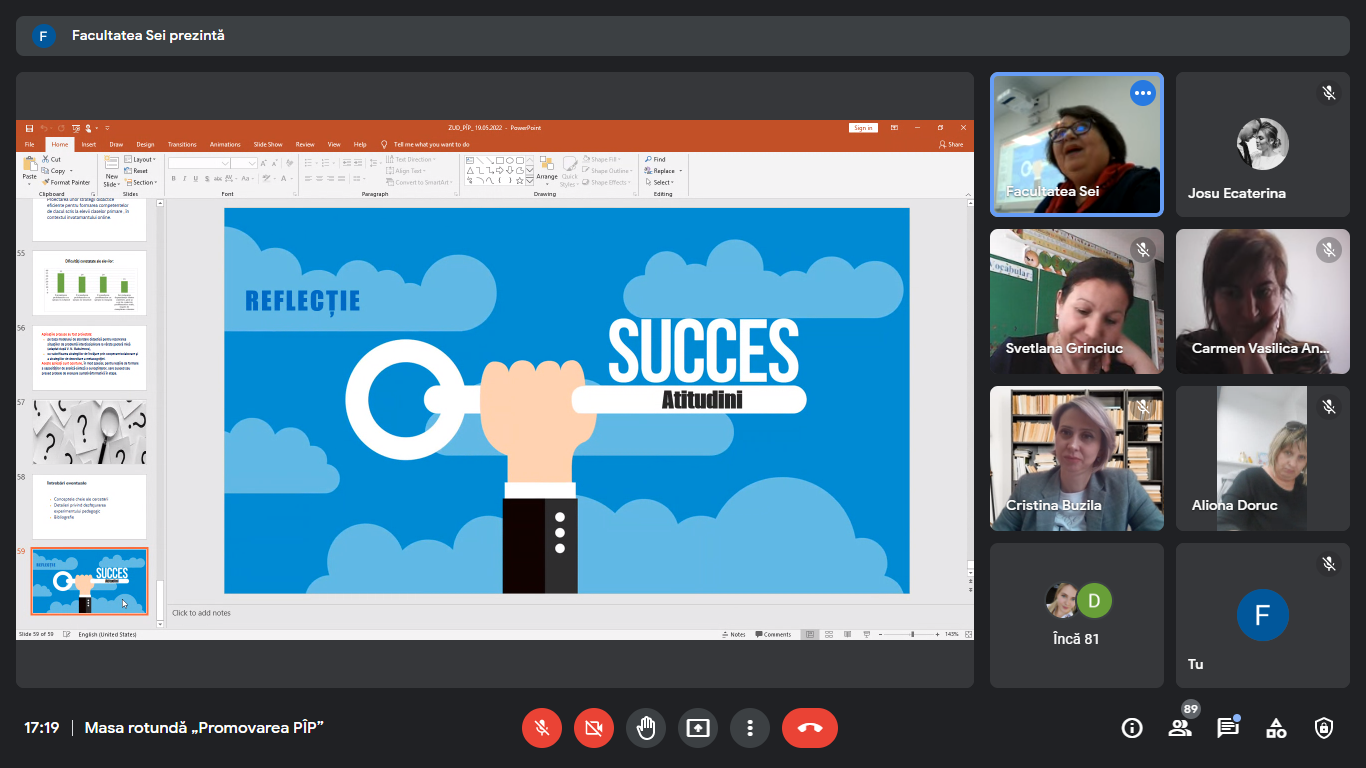Select slide 57 thumbnail with question marks
The image size is (1366, 768).
coord(89,432)
